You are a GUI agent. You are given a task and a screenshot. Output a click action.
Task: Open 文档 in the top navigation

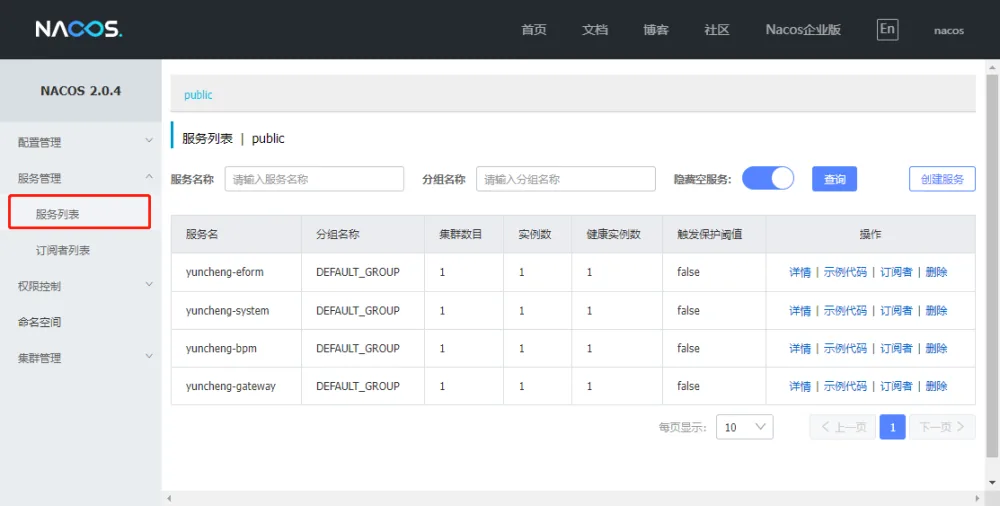[595, 30]
